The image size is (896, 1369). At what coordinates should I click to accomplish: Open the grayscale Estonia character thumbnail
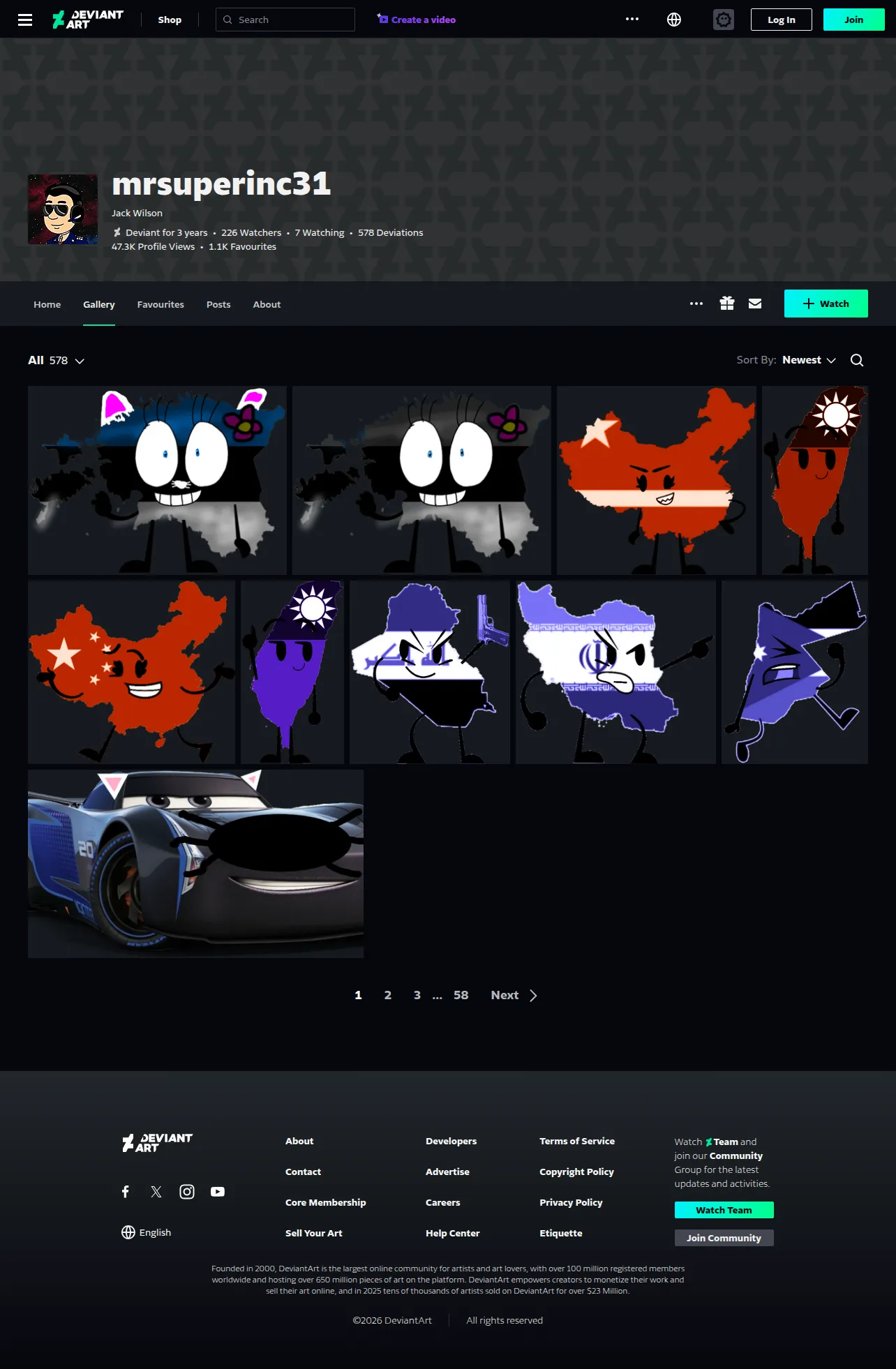(421, 480)
